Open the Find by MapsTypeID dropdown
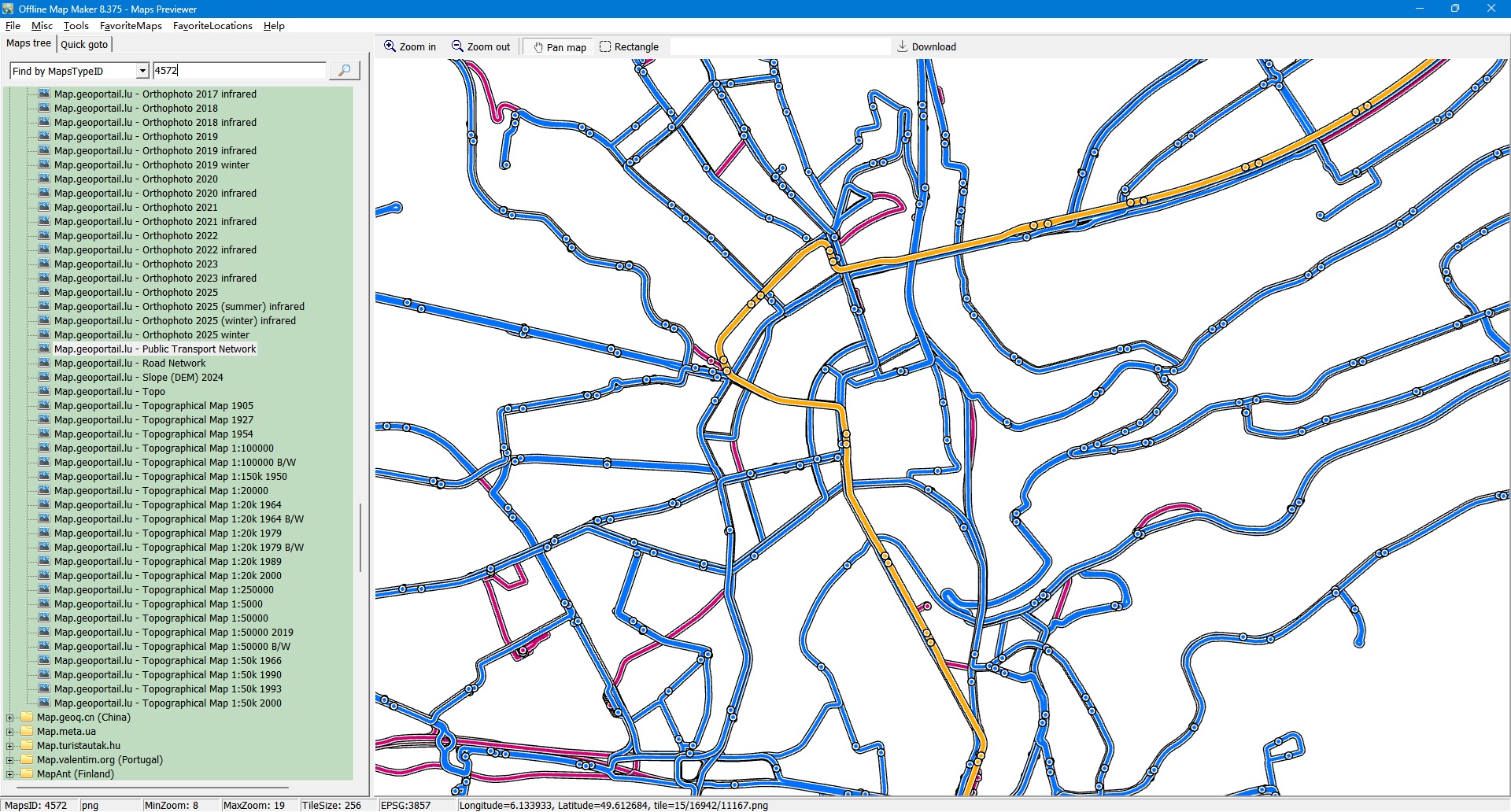The height and width of the screenshot is (812, 1511). pos(142,71)
